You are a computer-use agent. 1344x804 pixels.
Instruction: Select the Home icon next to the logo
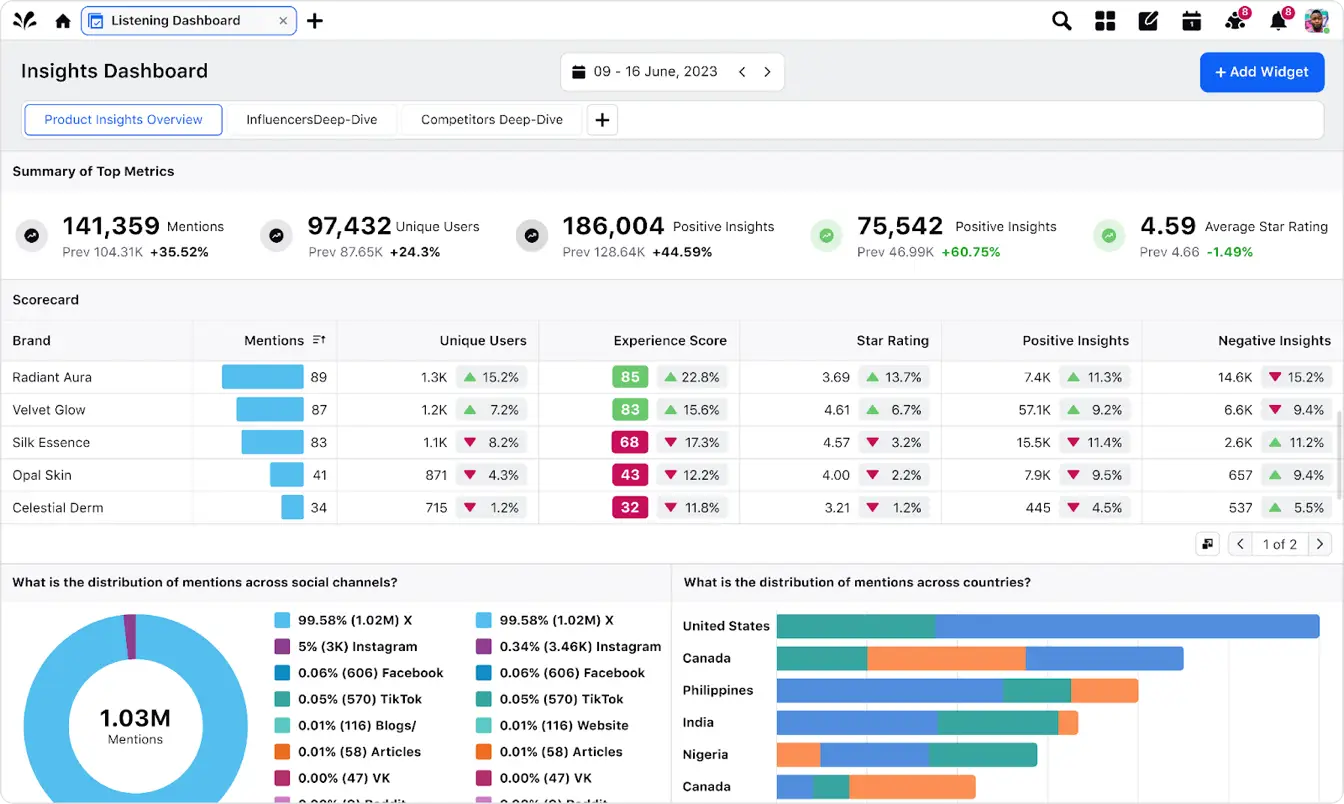[x=62, y=20]
